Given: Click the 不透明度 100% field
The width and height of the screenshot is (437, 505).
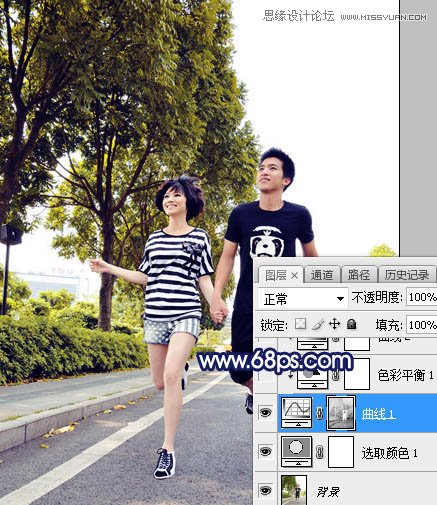Looking at the screenshot, I should [x=422, y=298].
